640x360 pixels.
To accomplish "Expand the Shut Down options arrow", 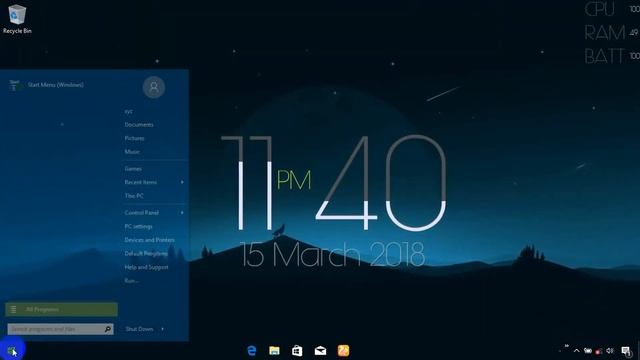I will coord(162,329).
